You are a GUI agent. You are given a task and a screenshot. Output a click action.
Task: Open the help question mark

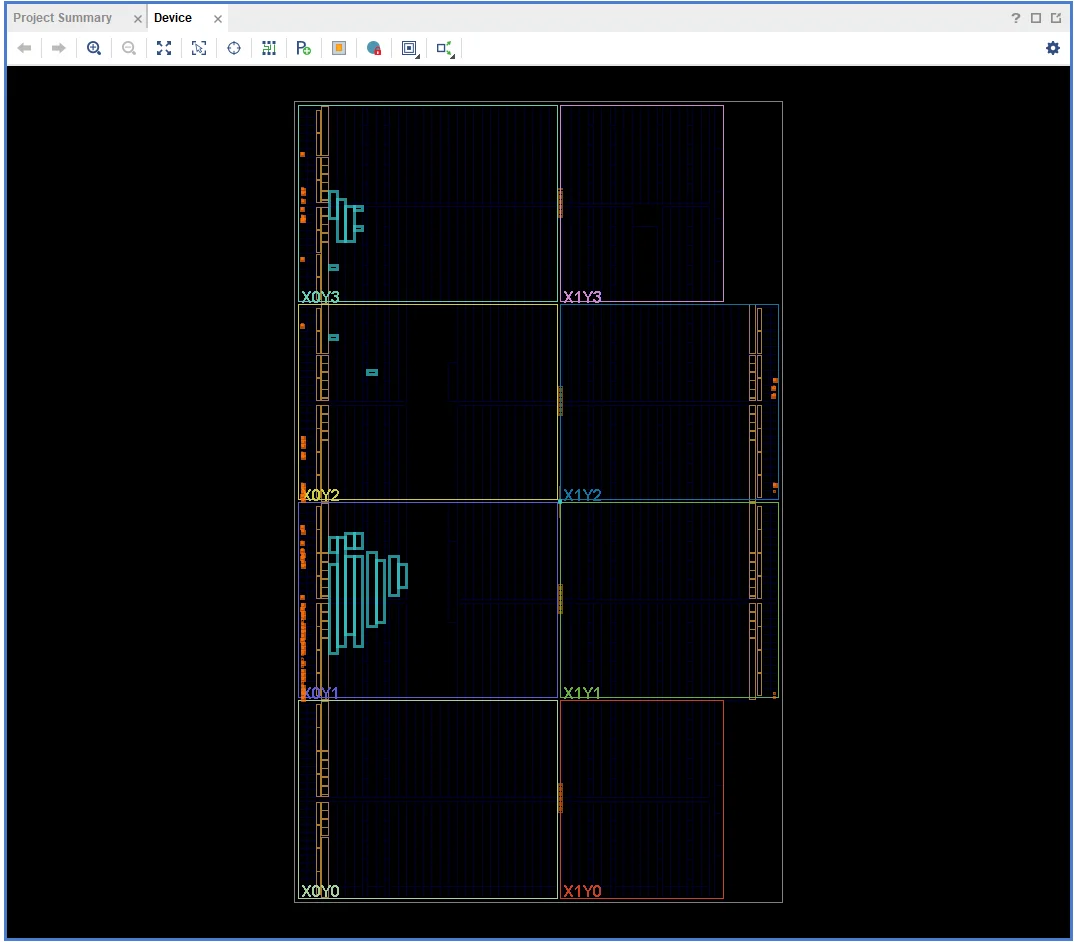[1015, 19]
